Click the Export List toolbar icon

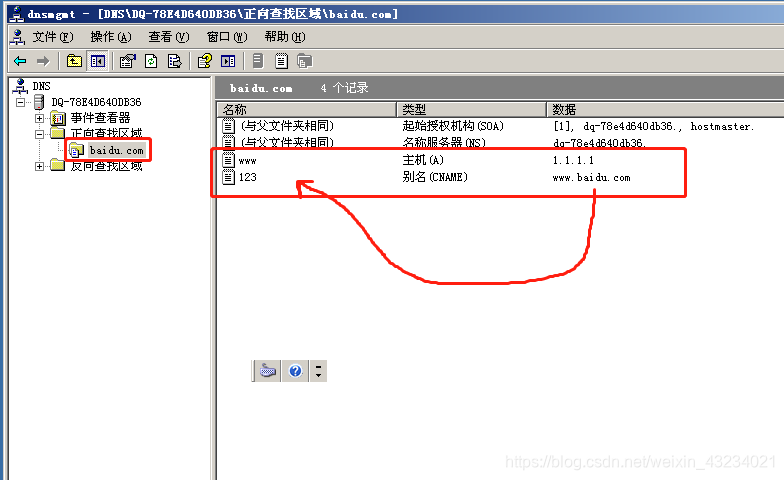tap(174, 61)
